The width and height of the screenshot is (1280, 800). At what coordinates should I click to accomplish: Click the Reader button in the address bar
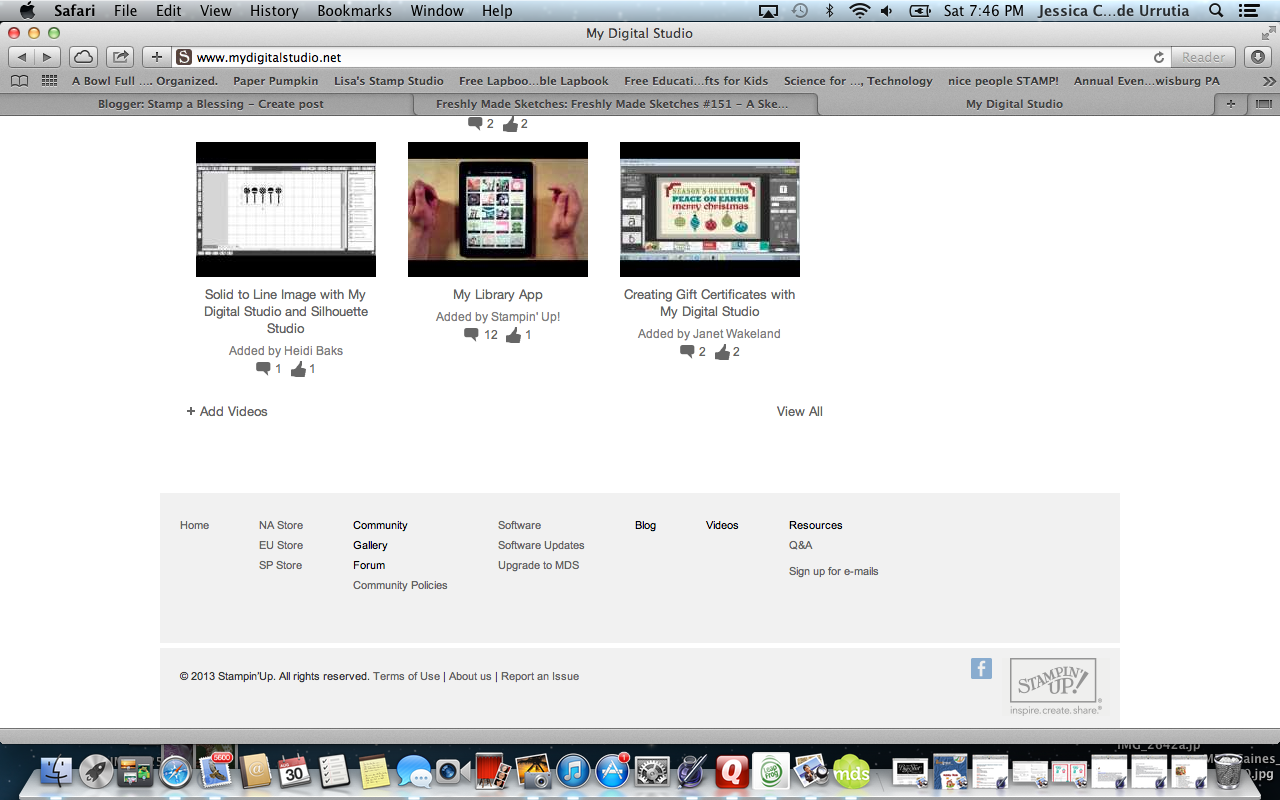point(1203,57)
